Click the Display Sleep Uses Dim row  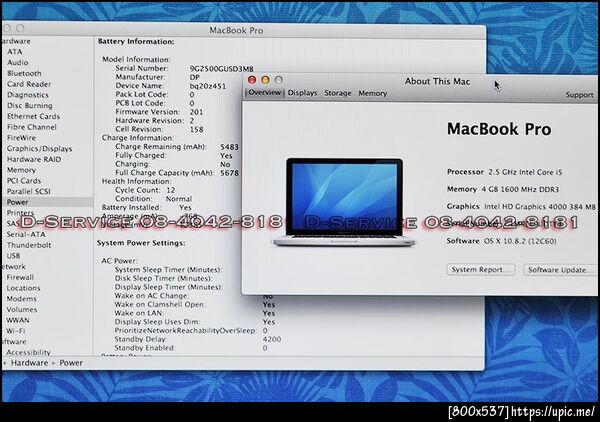click(195, 322)
